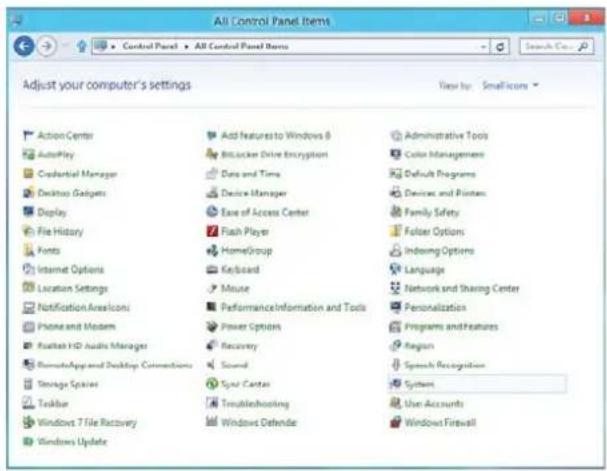Open Notification Area Icons
This screenshot has height=471, width=607.
pos(83,307)
